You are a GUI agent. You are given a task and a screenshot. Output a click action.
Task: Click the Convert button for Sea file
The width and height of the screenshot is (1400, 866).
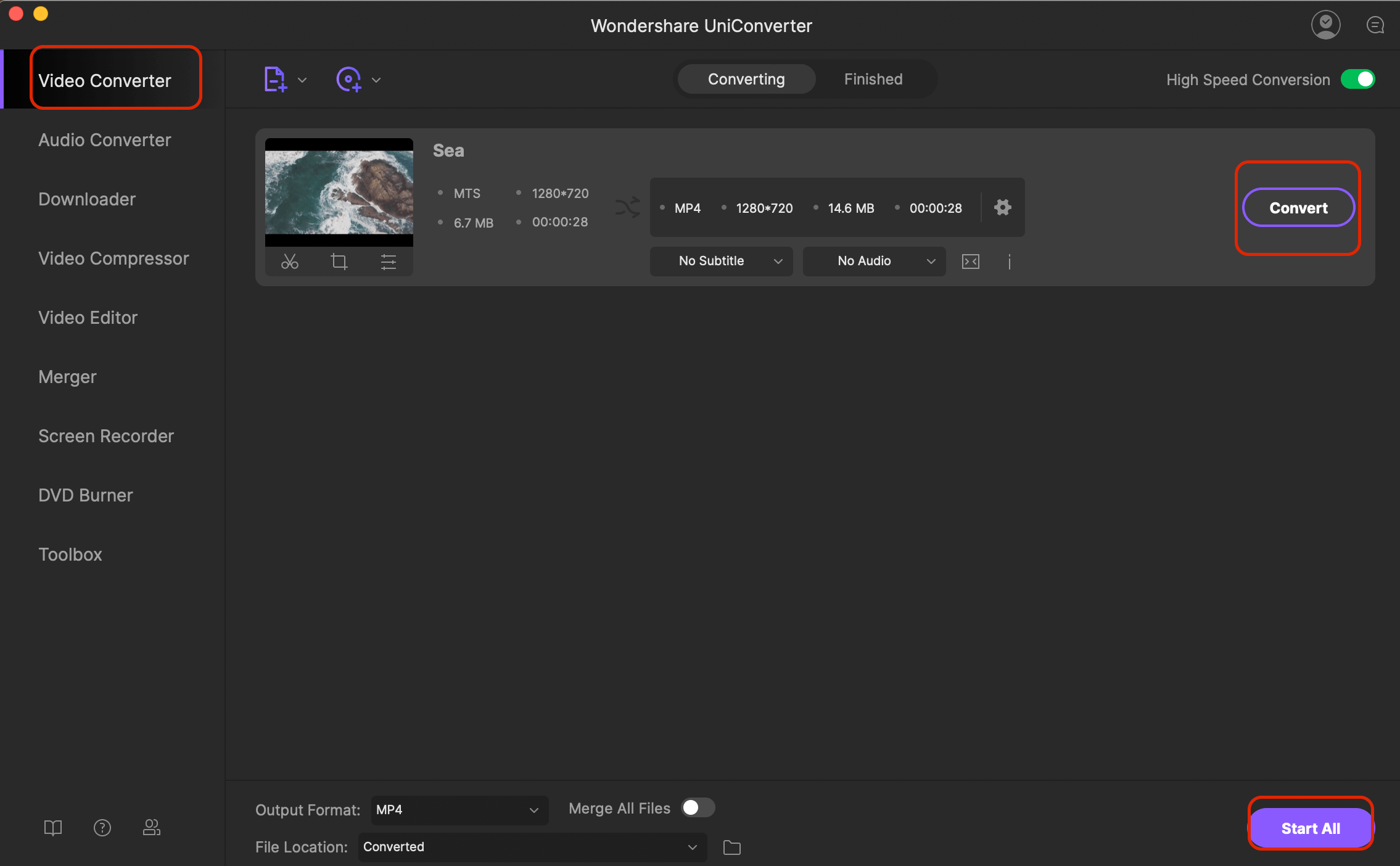1298,208
